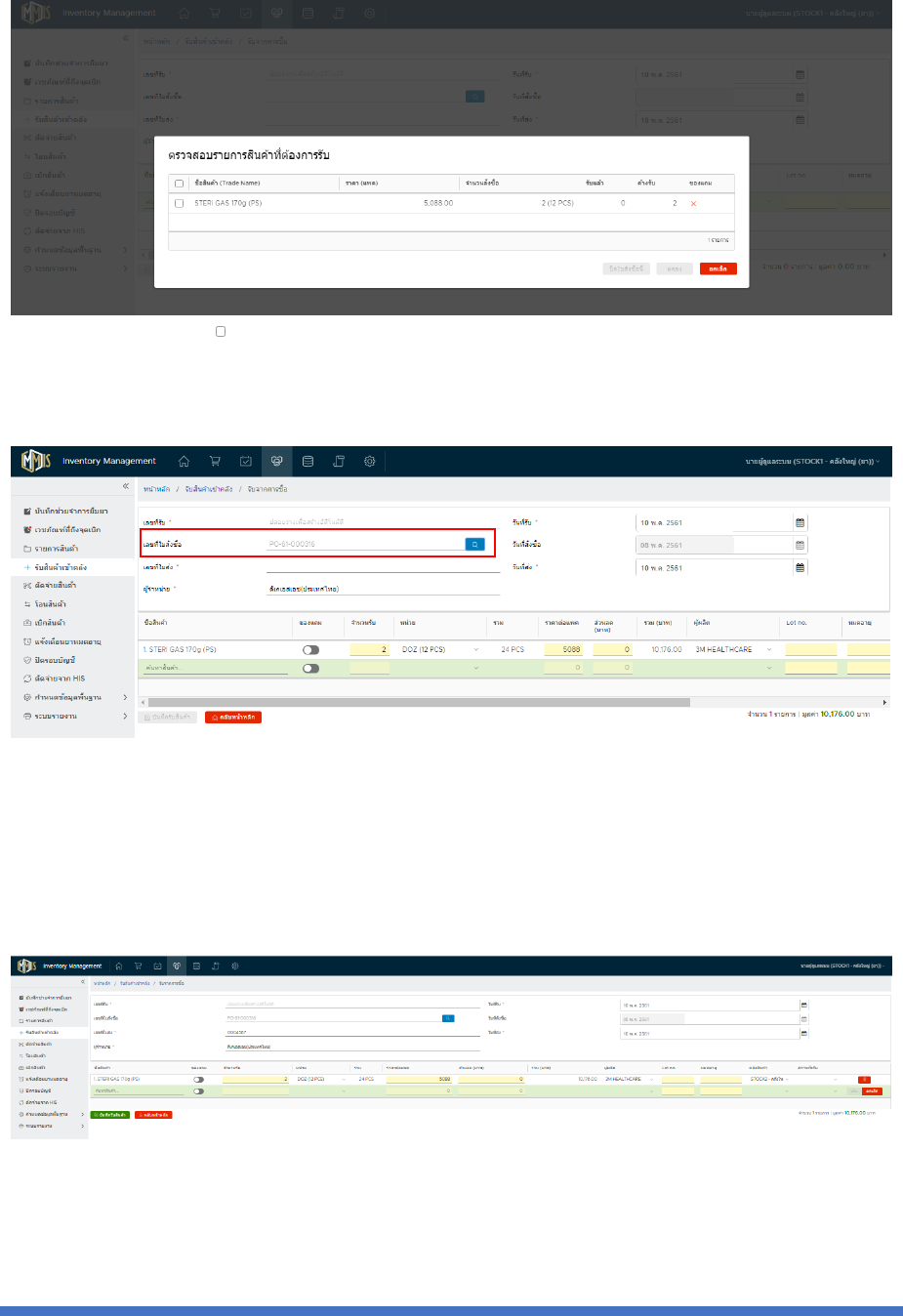Open the database icon in bottom screenshot navbar
903x1316 pixels.
(196, 966)
